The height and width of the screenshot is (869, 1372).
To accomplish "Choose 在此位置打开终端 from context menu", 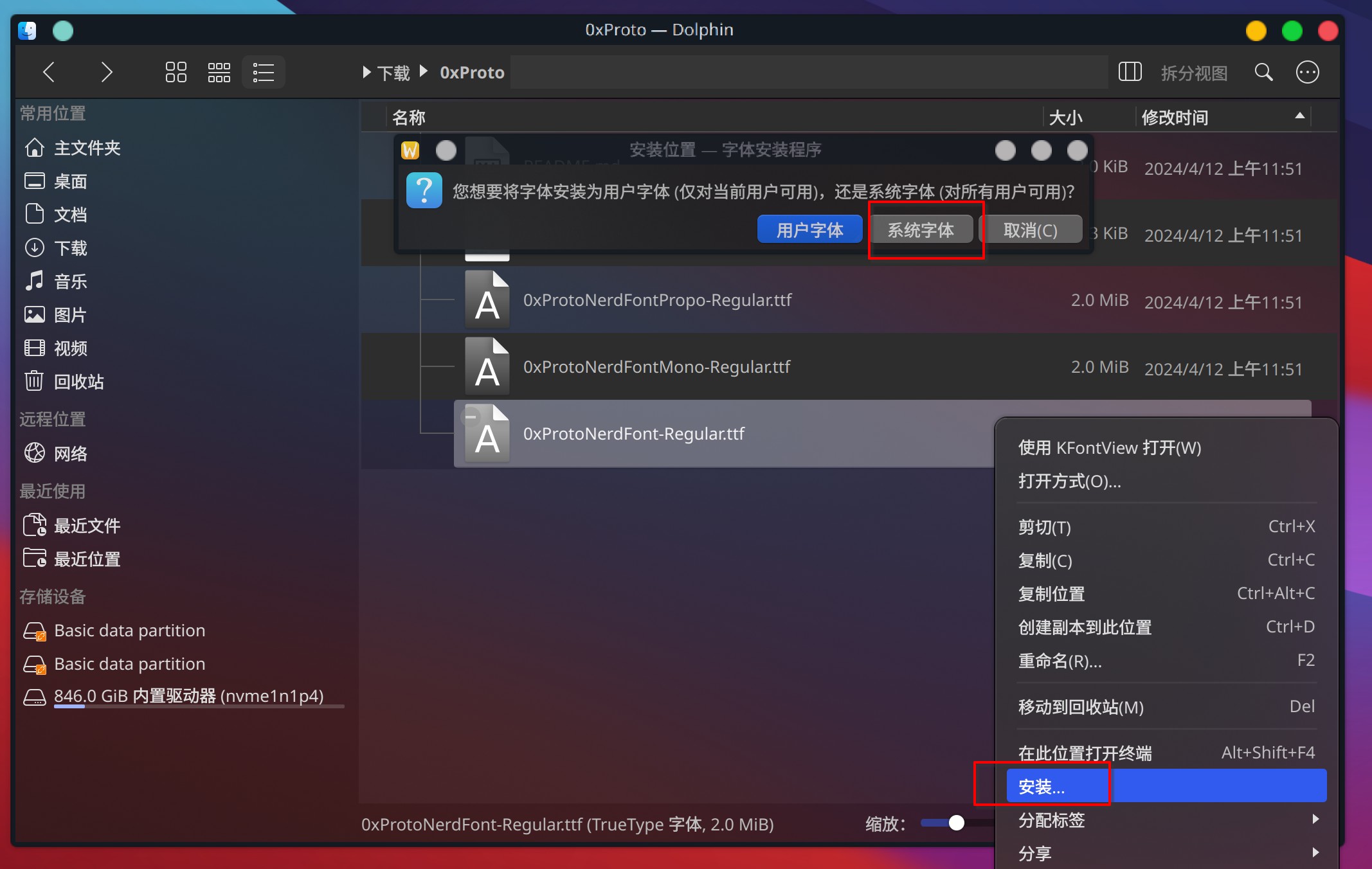I will tap(1166, 753).
